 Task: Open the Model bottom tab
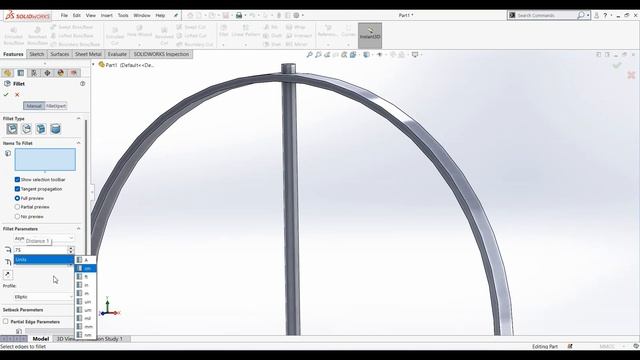(41, 339)
